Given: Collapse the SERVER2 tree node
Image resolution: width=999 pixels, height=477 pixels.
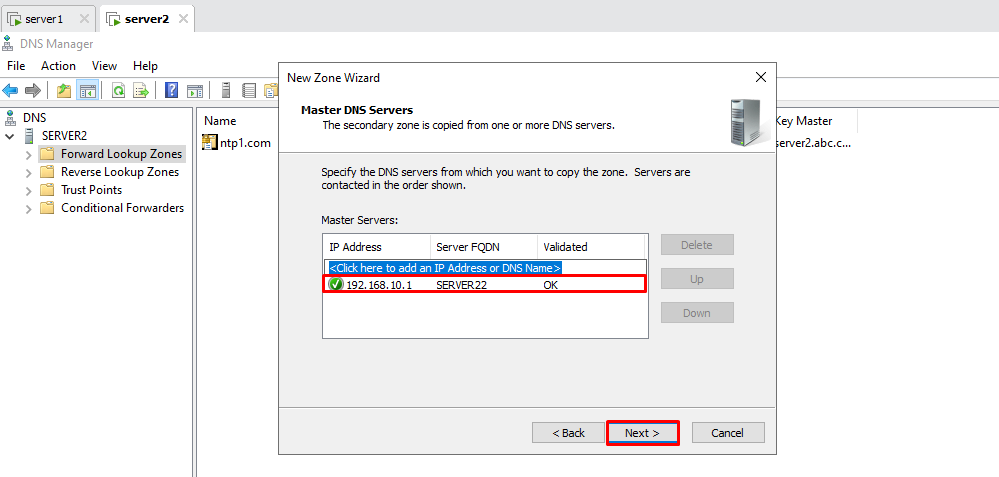Looking at the screenshot, I should tap(10, 136).
